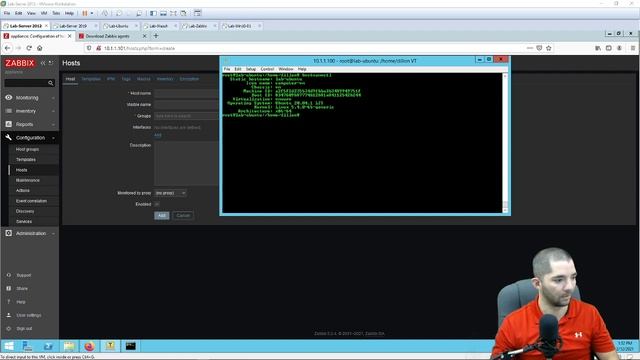Switch to the IPMI tab

(x=111, y=79)
